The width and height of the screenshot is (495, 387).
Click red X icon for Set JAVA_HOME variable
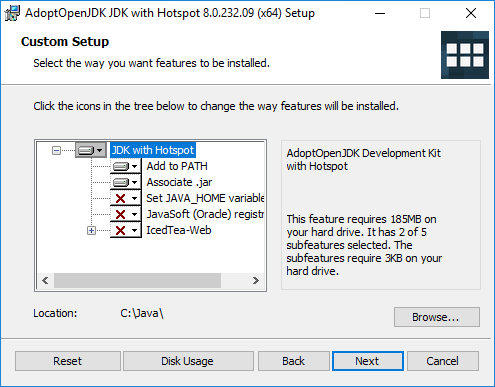[x=120, y=198]
